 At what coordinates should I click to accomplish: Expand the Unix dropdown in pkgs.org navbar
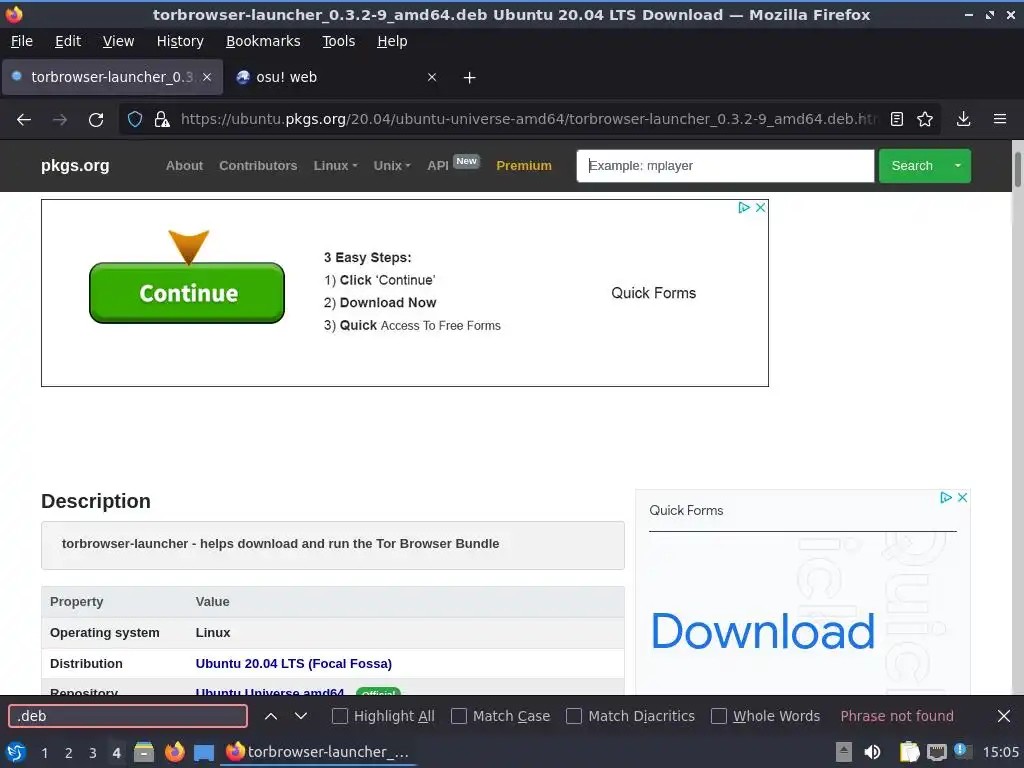tap(392, 166)
